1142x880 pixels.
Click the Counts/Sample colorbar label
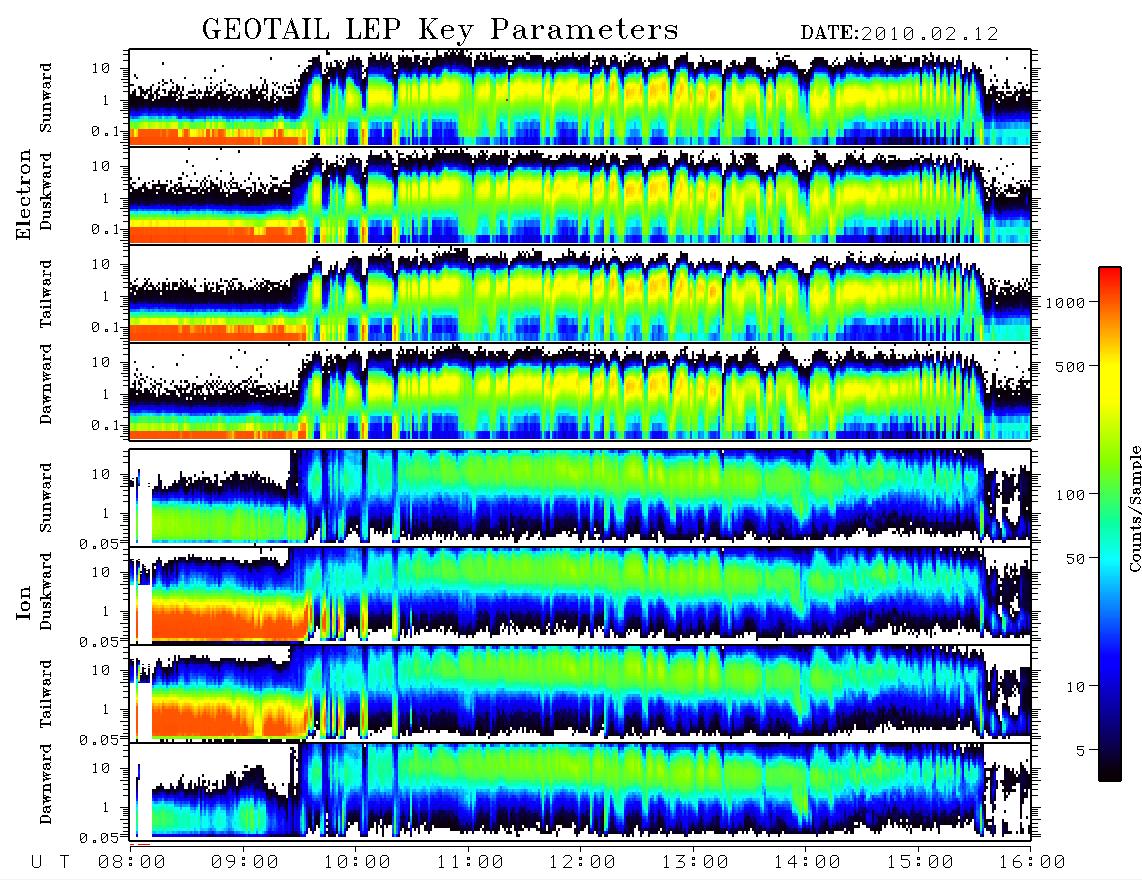[1134, 508]
